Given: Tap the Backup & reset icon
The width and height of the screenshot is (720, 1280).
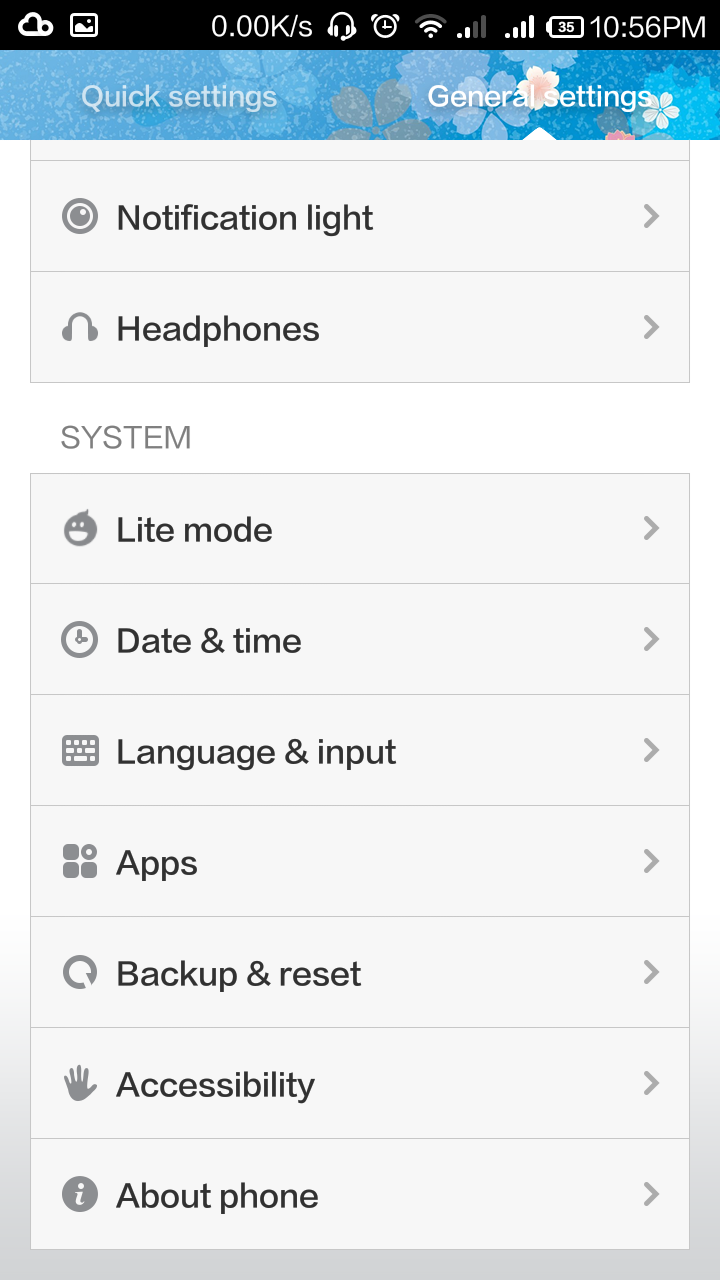Looking at the screenshot, I should (80, 973).
